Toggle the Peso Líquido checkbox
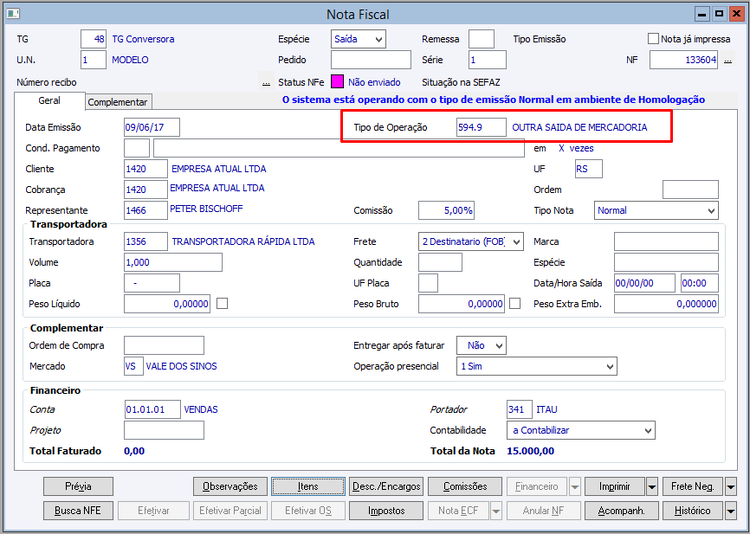Screen dimensions: 750x534 tap(222, 303)
